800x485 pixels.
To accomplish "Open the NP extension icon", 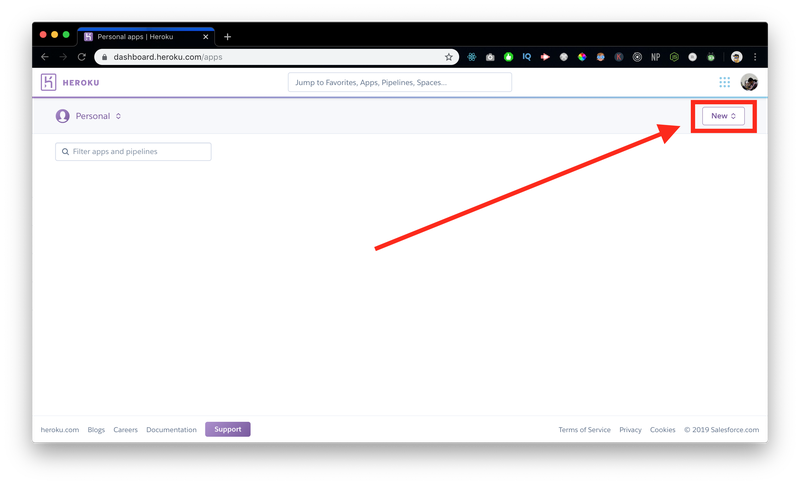I will coord(655,57).
